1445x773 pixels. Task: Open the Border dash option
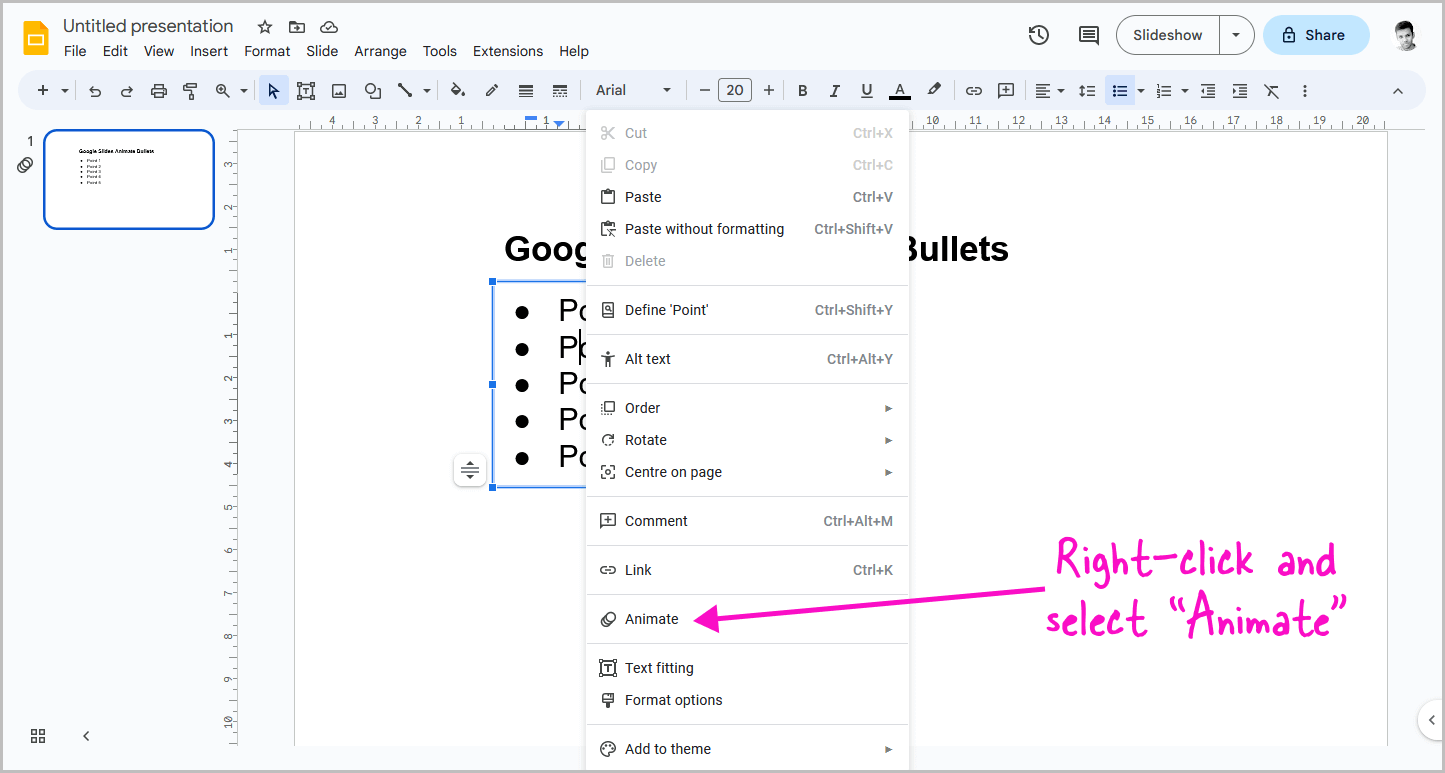(560, 91)
